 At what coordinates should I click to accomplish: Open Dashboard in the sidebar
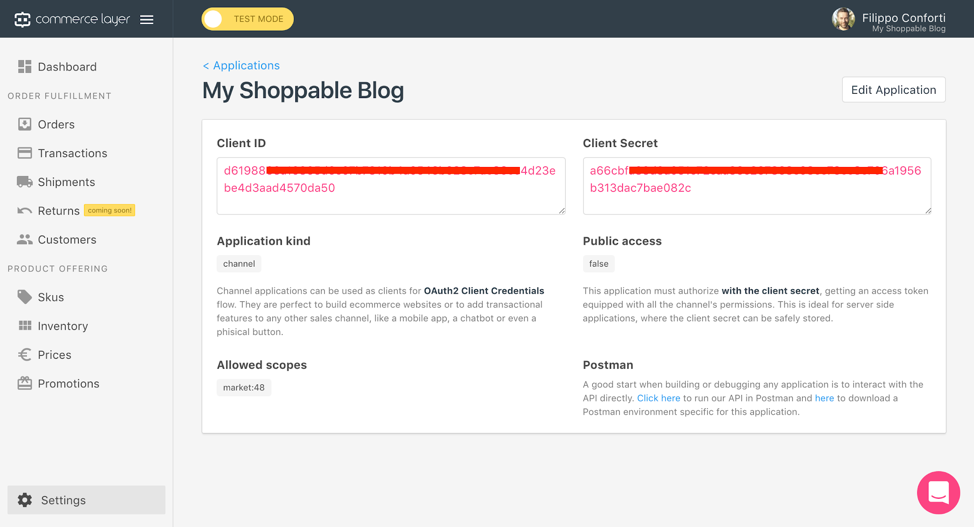click(x=67, y=66)
